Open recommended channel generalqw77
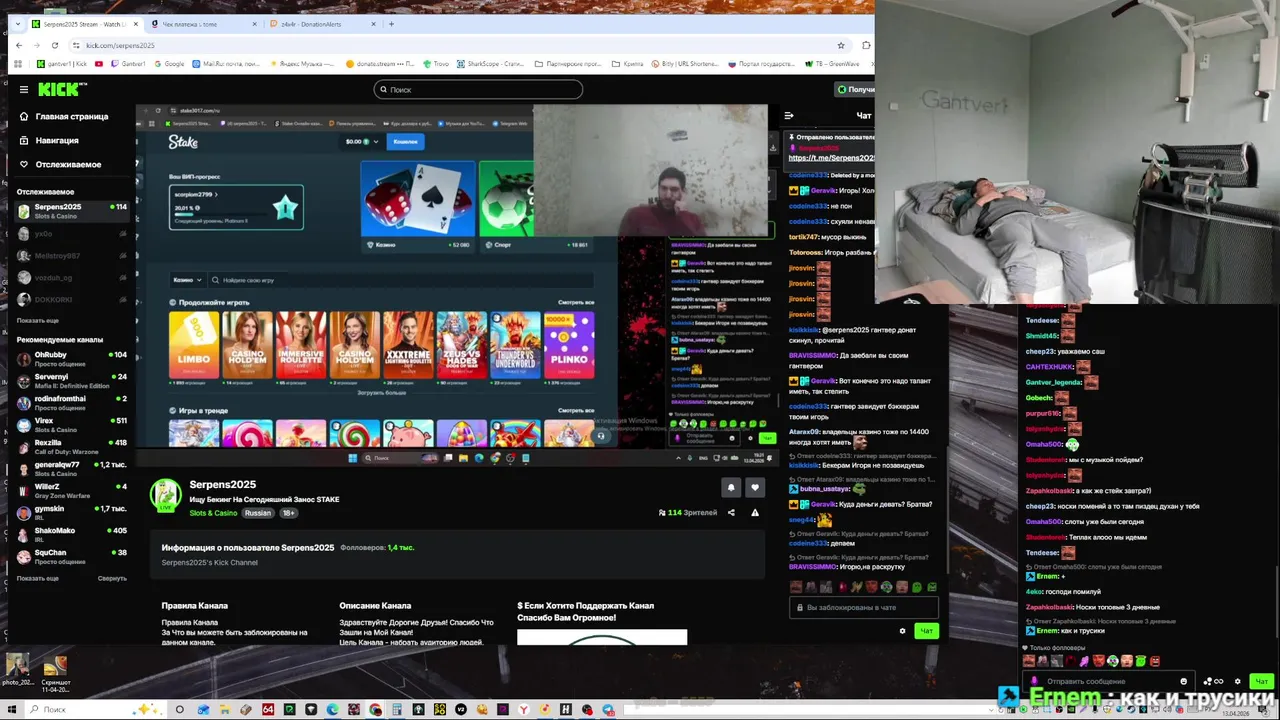 tap(72, 469)
